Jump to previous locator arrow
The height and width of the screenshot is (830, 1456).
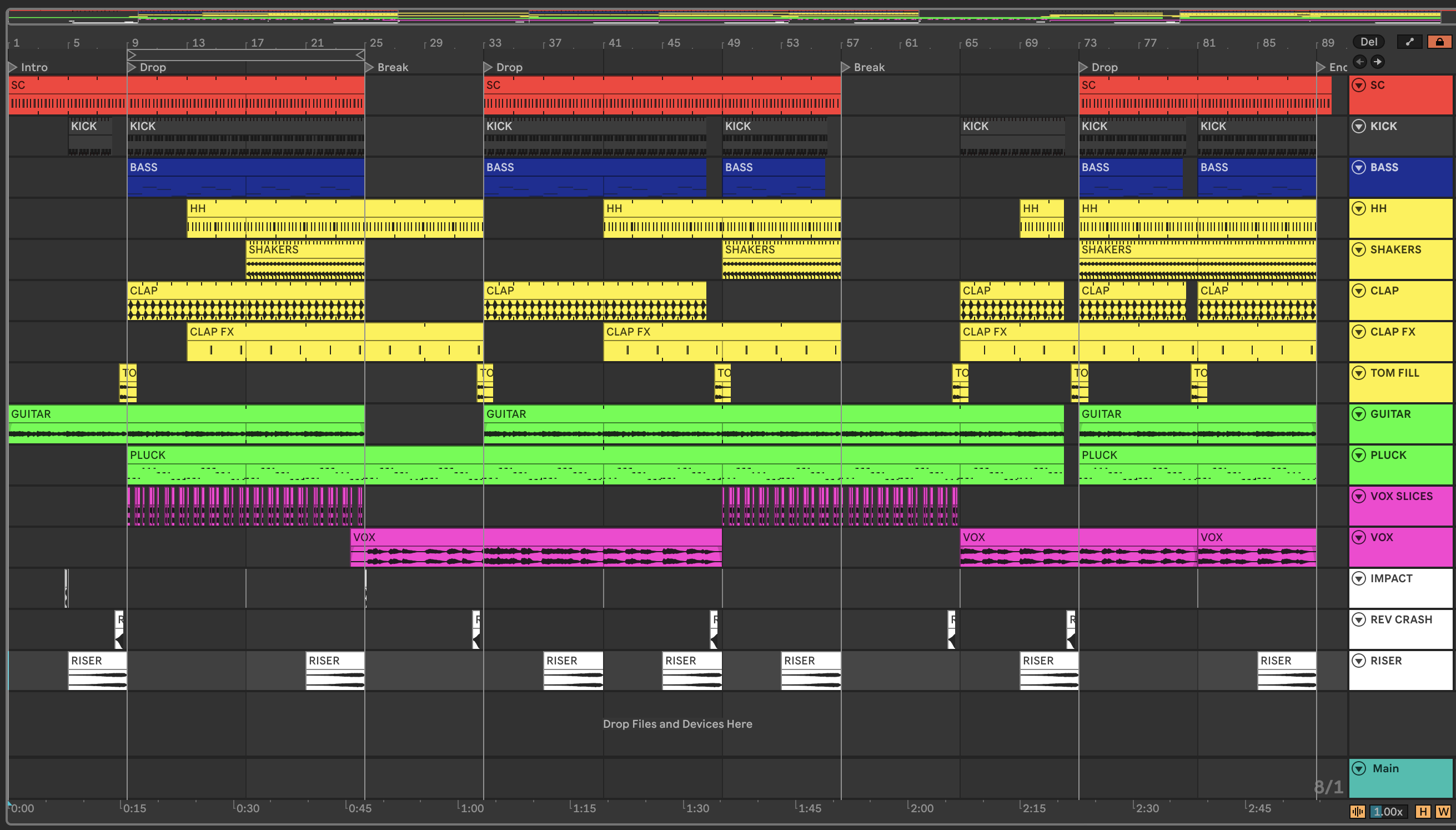[1360, 62]
